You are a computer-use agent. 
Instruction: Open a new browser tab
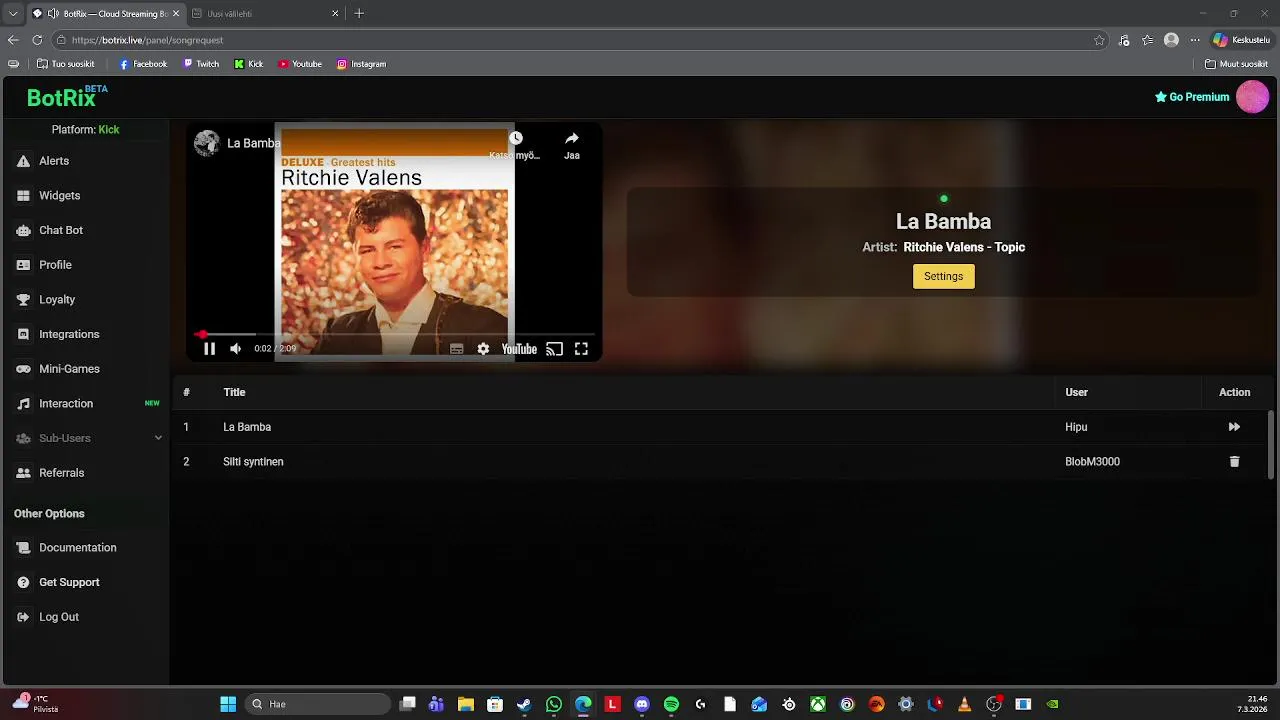pyautogui.click(x=359, y=14)
